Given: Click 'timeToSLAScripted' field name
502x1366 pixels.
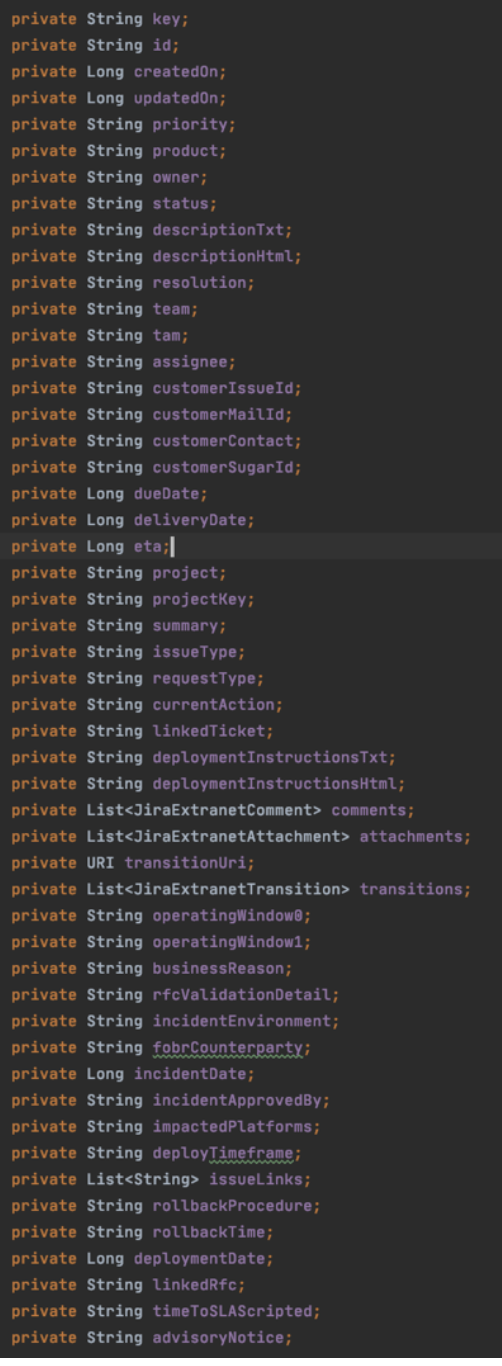Looking at the screenshot, I should click(x=231, y=1310).
